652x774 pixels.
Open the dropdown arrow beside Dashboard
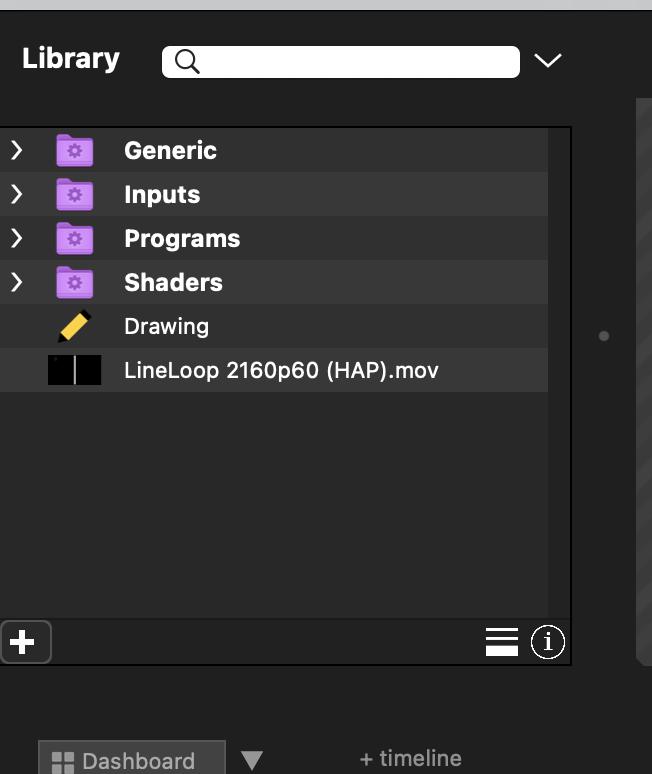pos(252,761)
